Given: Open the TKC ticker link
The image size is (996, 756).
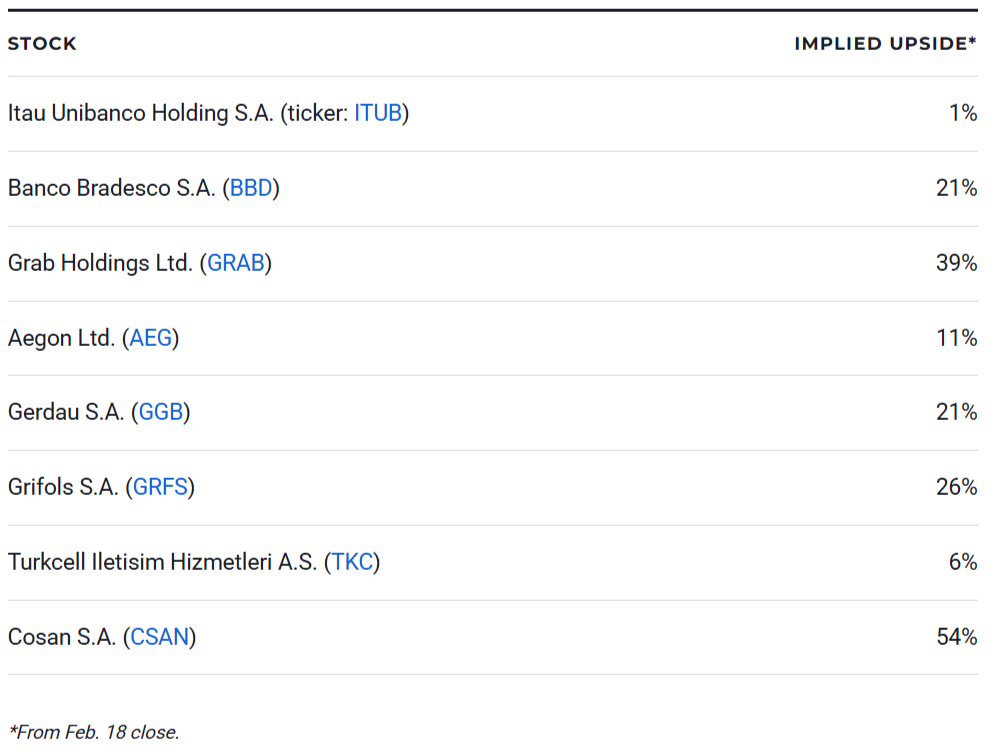Looking at the screenshot, I should [x=352, y=562].
